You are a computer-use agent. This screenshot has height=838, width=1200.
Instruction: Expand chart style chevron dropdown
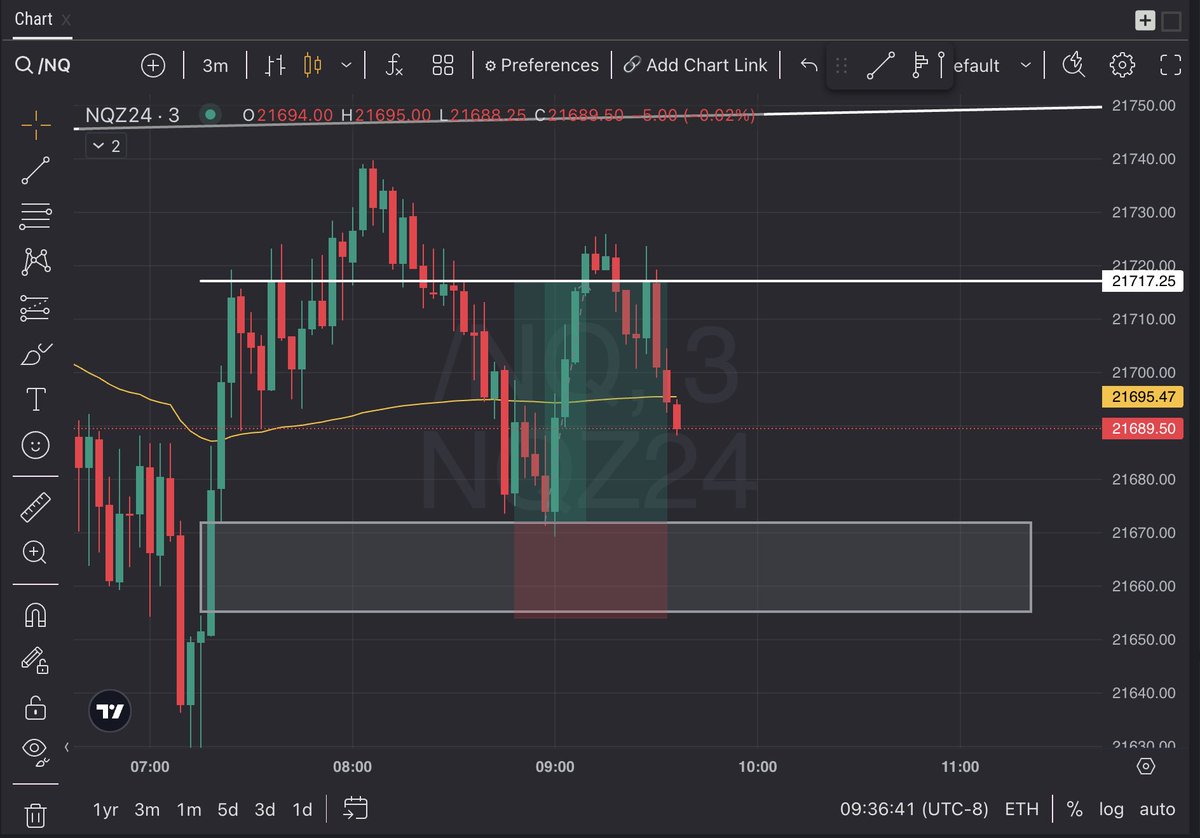(x=346, y=65)
